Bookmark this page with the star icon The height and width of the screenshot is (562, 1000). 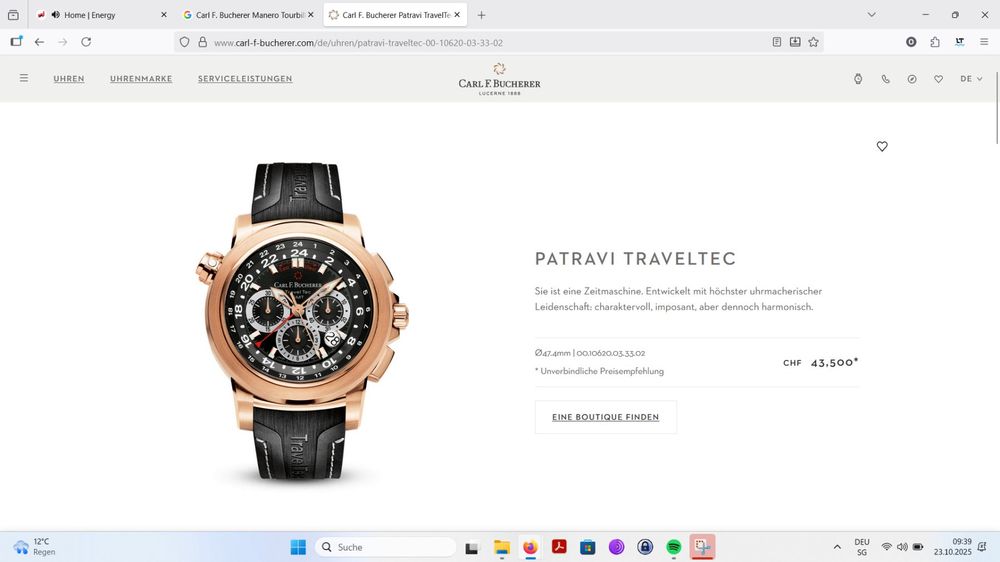(x=813, y=42)
